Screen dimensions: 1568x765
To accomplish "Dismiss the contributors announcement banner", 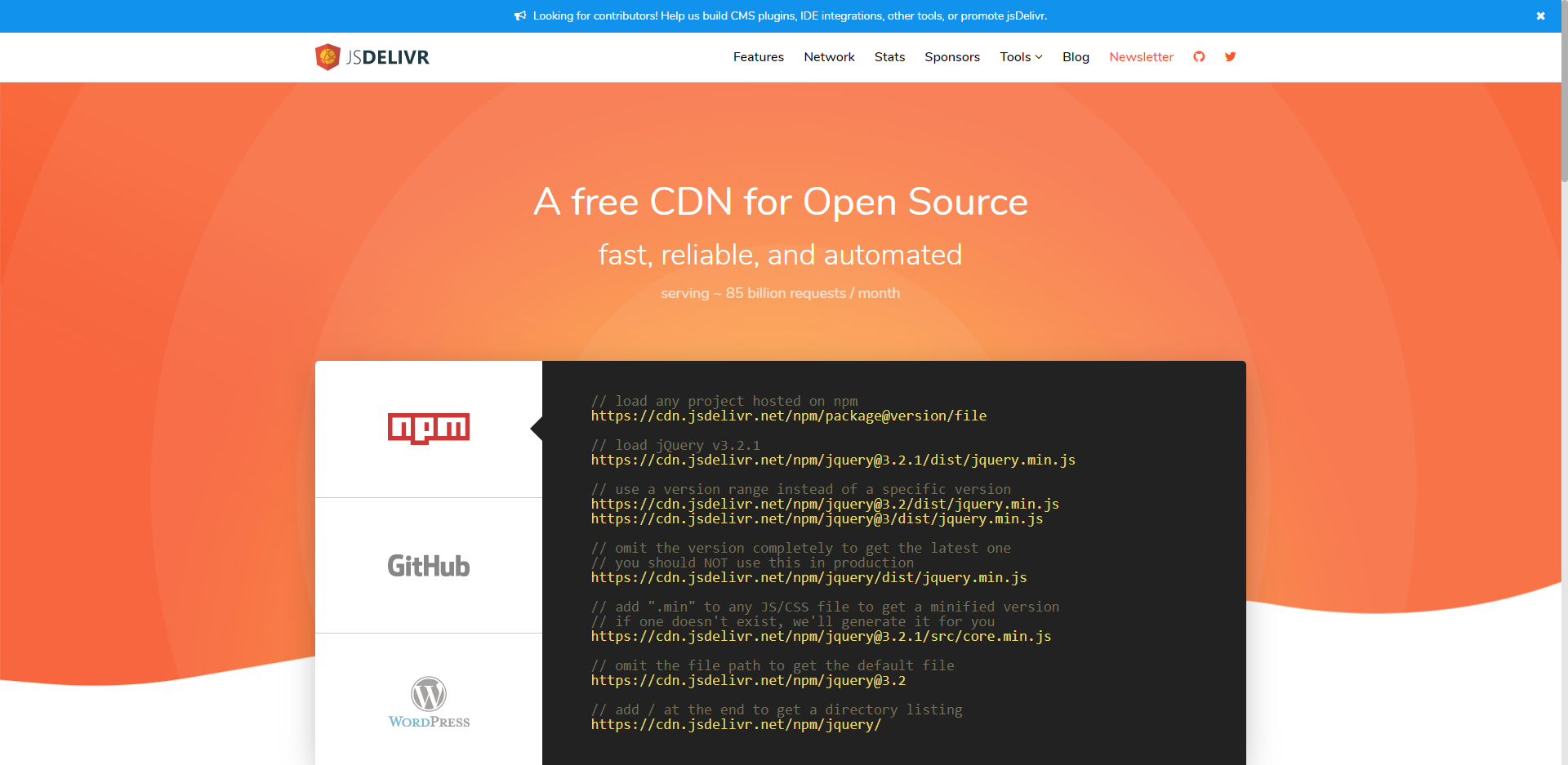I will click(x=1540, y=16).
